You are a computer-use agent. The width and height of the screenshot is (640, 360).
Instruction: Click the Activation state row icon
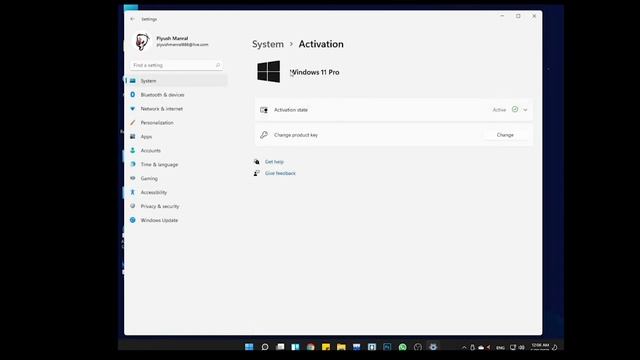pyautogui.click(x=264, y=110)
